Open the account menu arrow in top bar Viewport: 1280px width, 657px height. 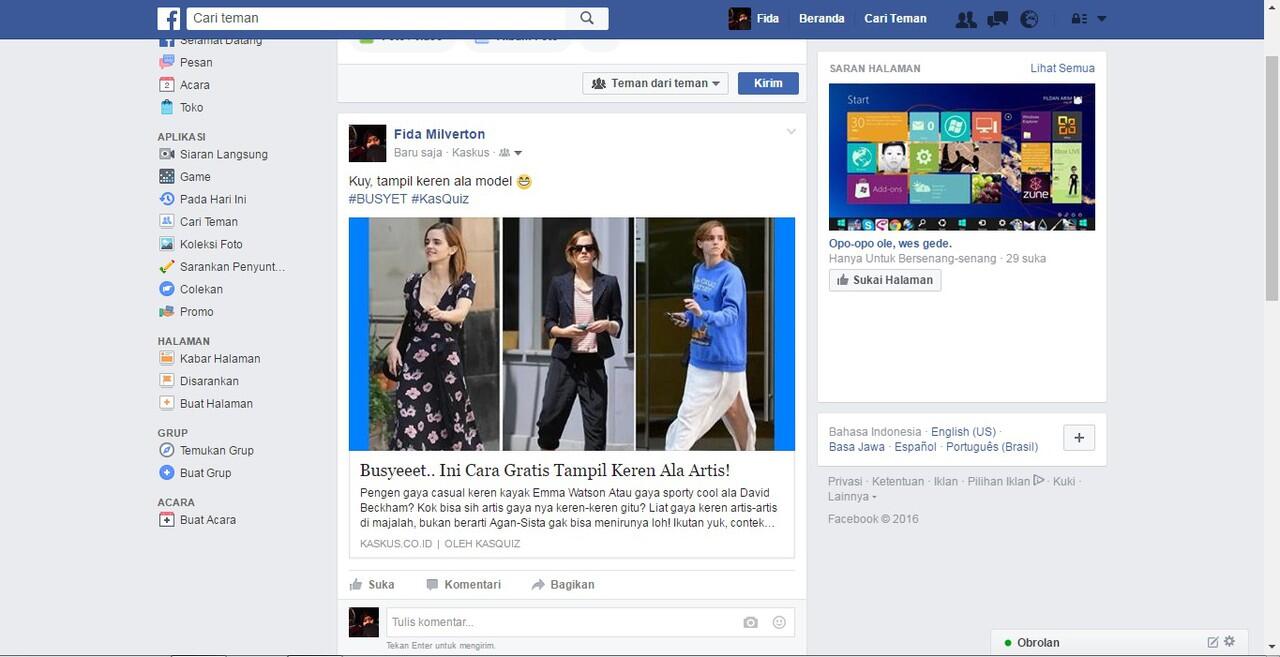[1102, 19]
